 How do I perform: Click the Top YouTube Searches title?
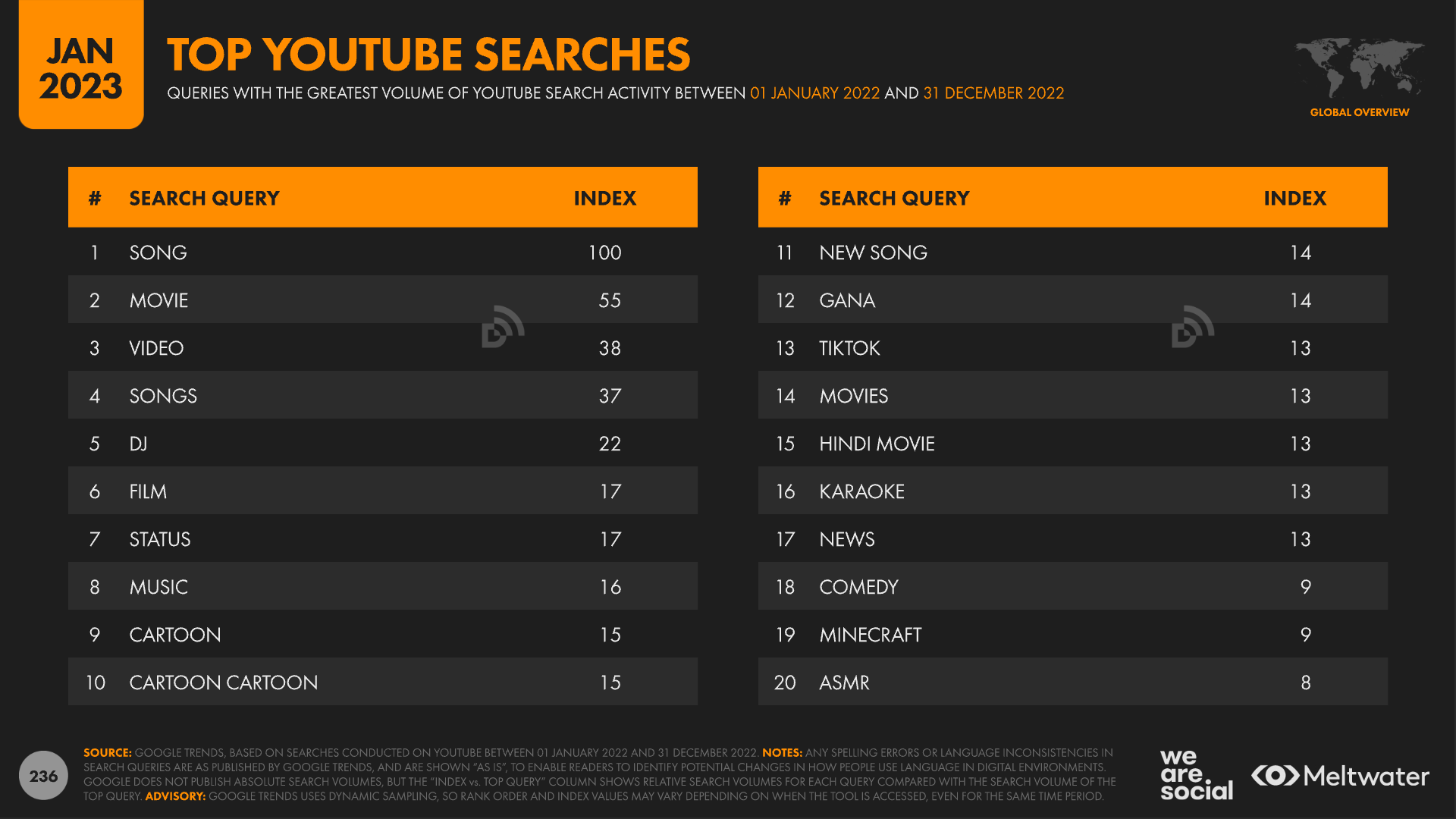(428, 55)
